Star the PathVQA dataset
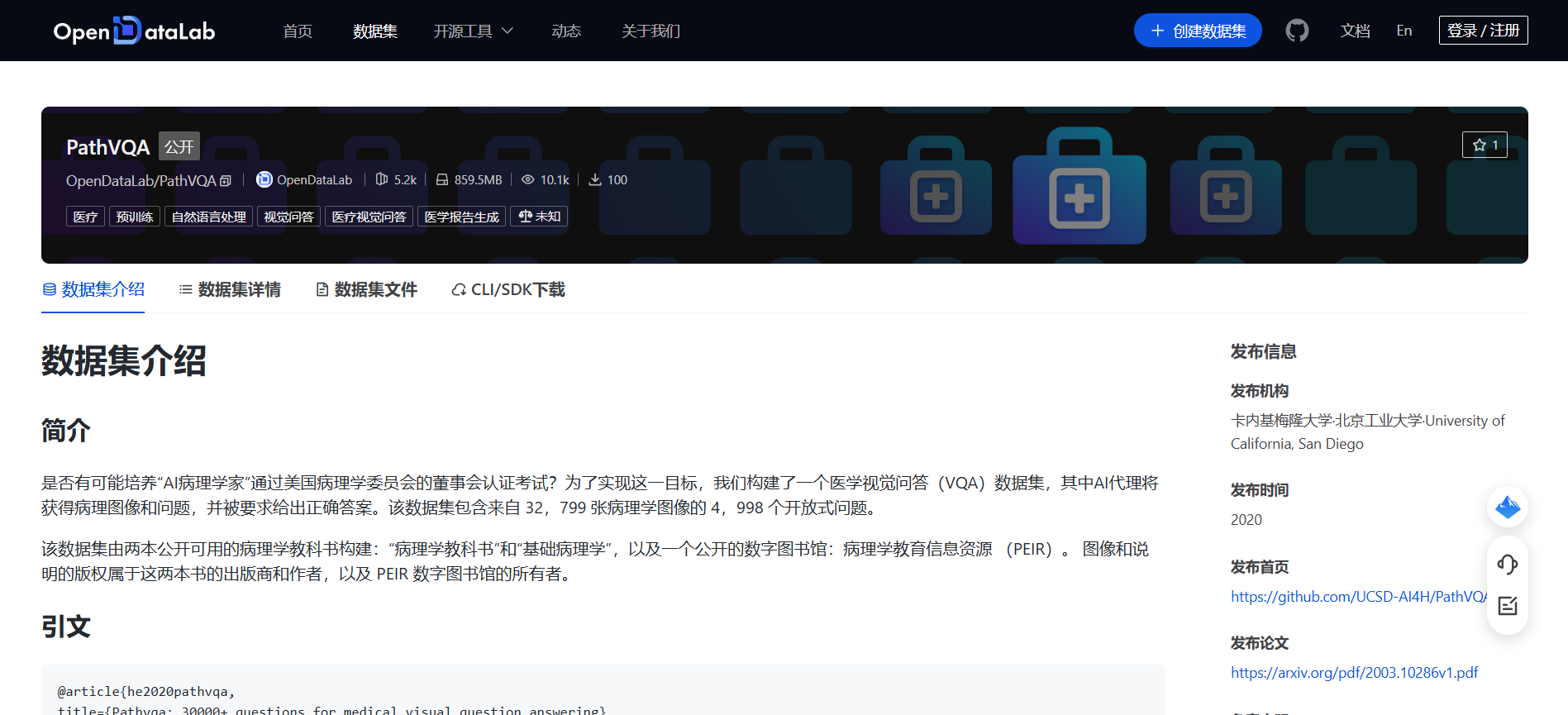 [x=1485, y=145]
